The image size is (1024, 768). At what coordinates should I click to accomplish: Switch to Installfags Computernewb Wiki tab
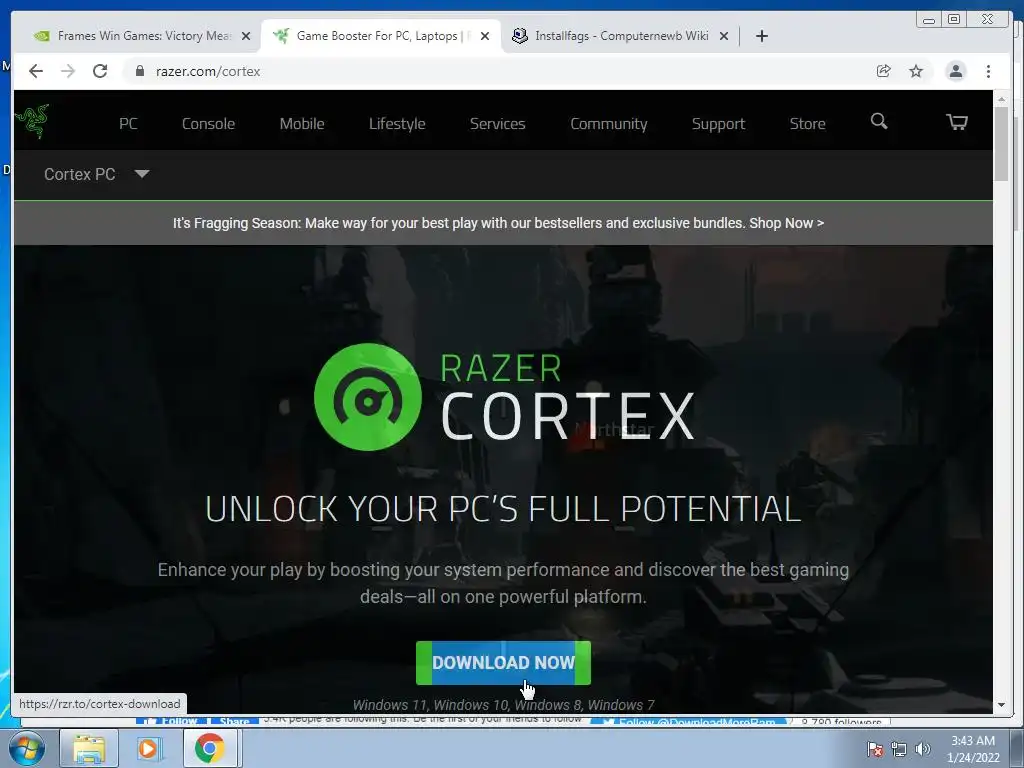pyautogui.click(x=621, y=36)
